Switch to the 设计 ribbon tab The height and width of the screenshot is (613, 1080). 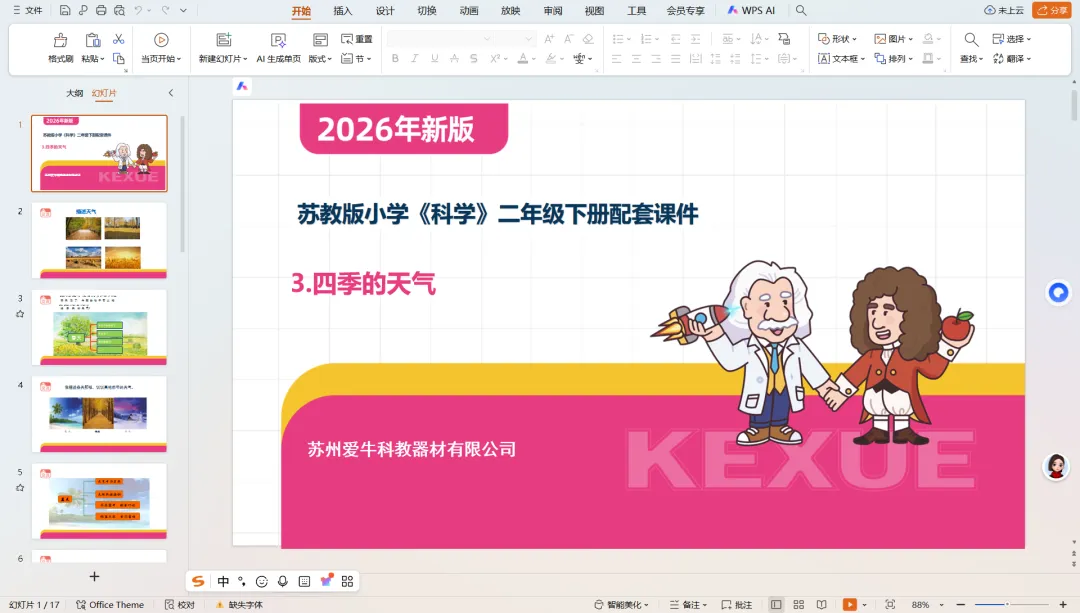pyautogui.click(x=385, y=10)
